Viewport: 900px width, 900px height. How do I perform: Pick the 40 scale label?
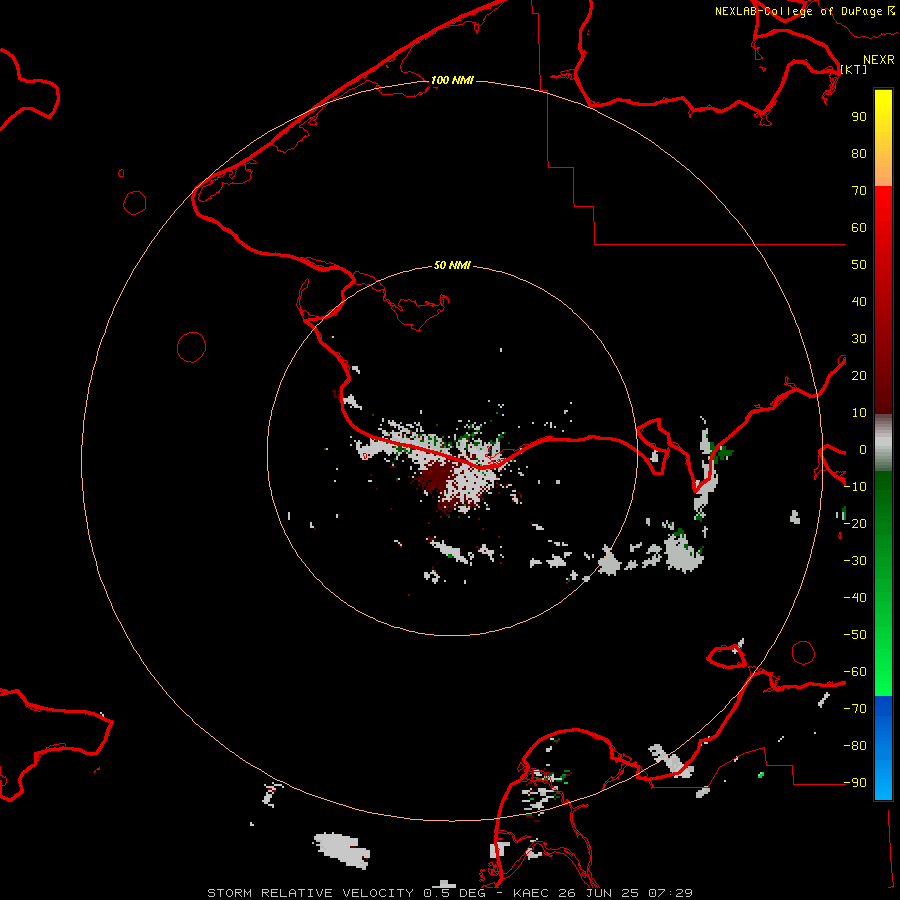859,301
